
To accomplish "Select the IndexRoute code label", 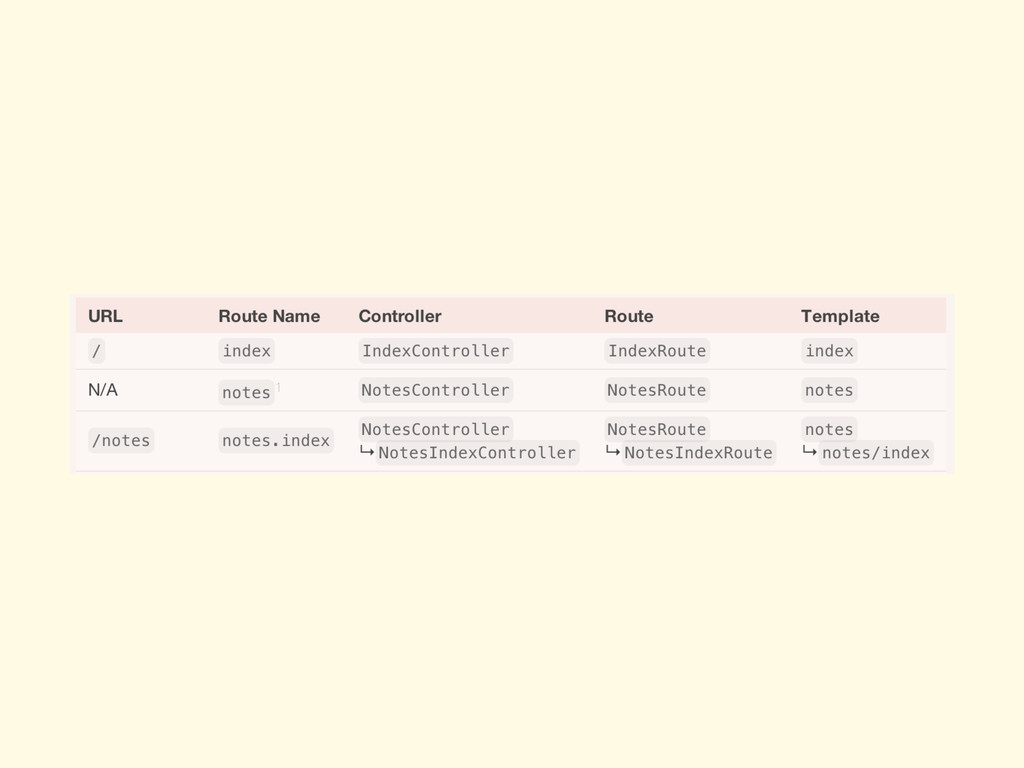I will (656, 351).
